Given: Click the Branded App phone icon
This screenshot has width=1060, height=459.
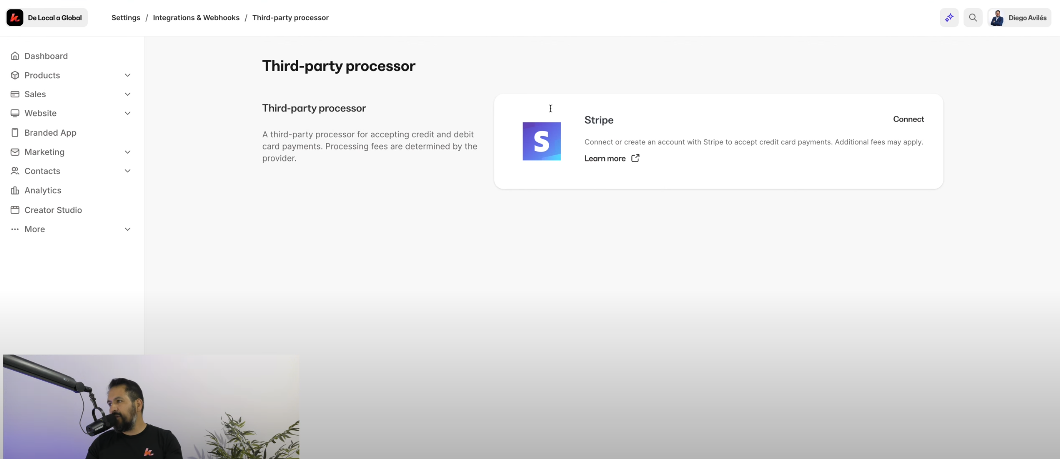Looking at the screenshot, I should click(x=15, y=133).
